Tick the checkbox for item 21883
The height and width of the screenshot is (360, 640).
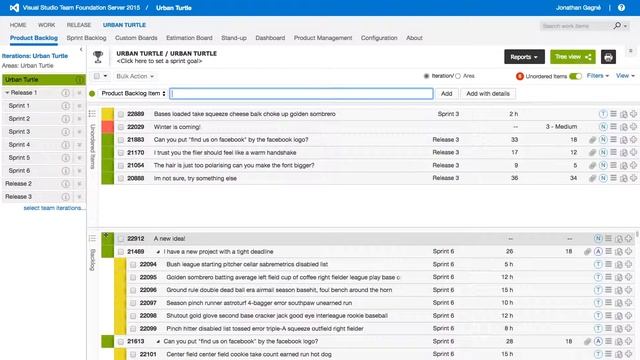point(121,140)
